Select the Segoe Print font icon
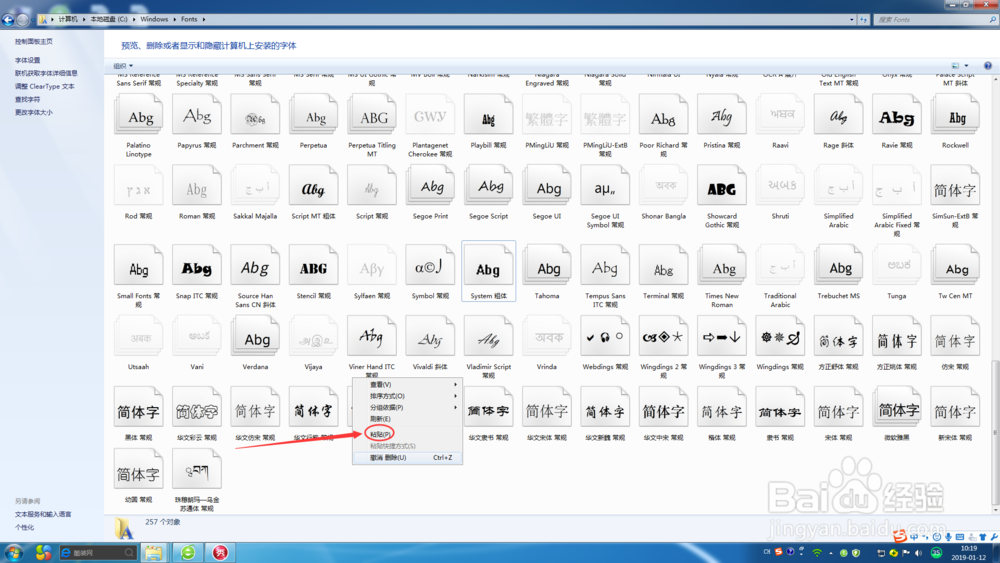 430,186
